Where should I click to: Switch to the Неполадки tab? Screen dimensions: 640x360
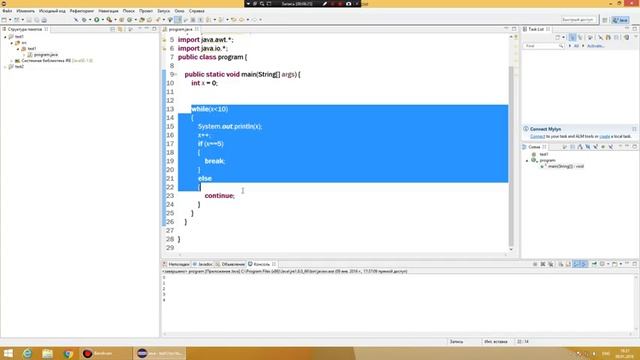pyautogui.click(x=176, y=264)
